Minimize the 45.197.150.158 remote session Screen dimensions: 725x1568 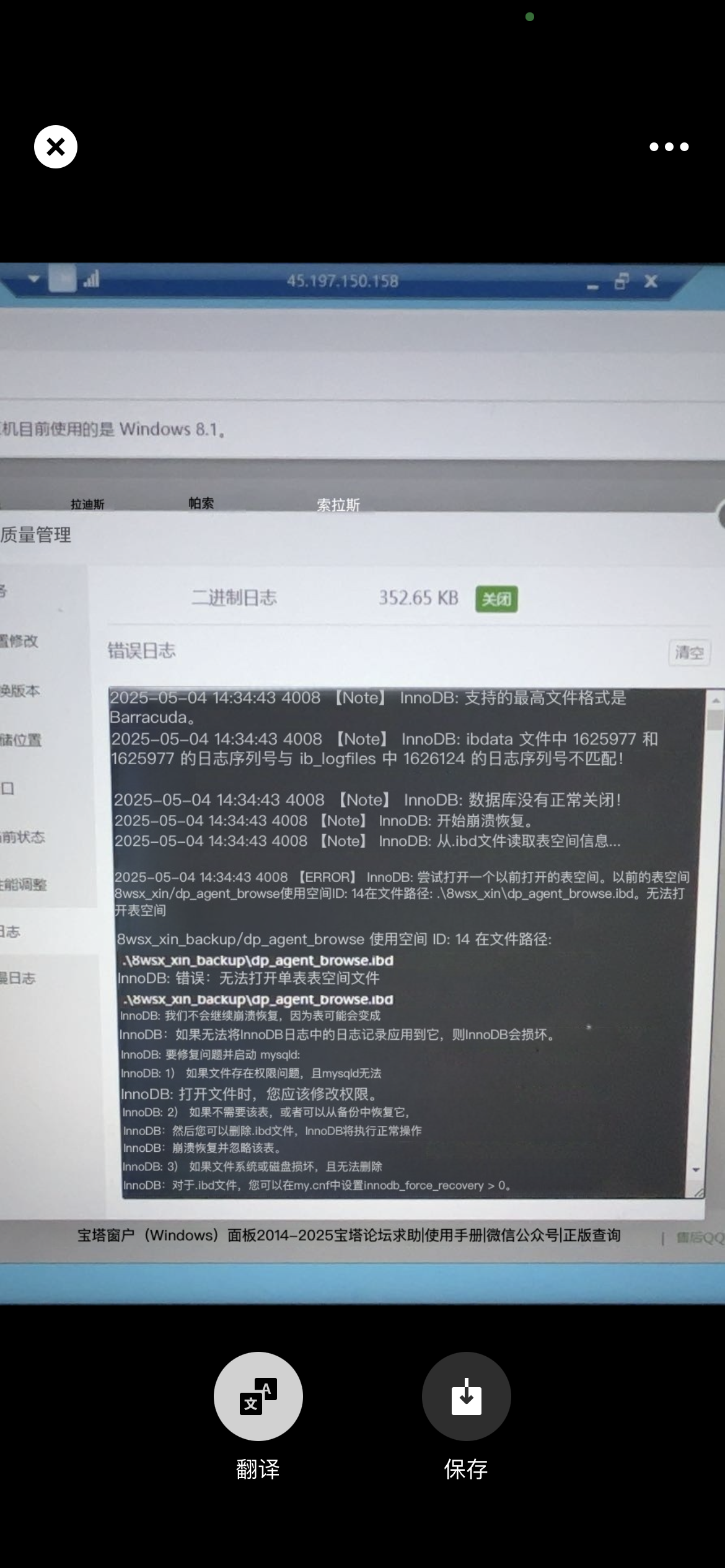click(593, 286)
